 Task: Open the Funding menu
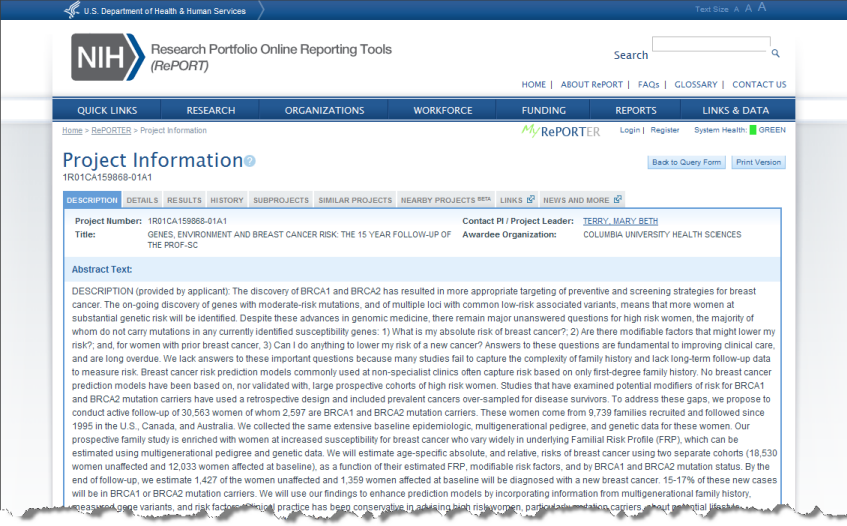(543, 110)
